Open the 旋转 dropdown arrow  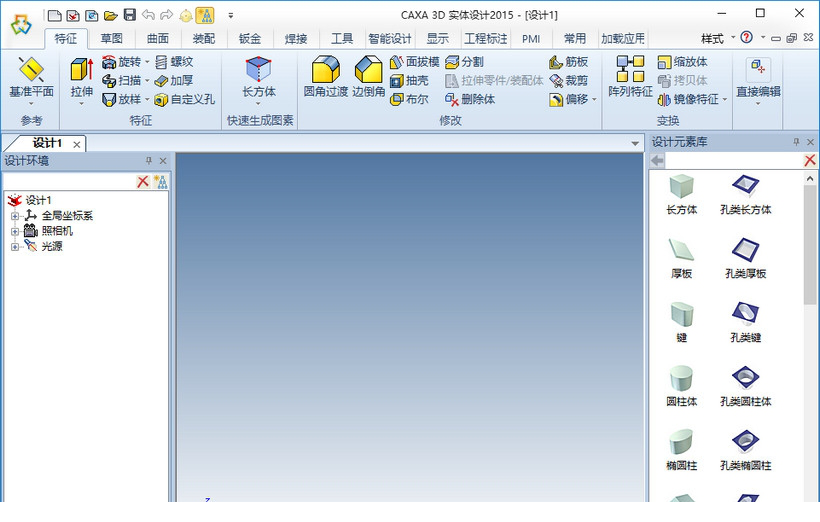pos(147,62)
